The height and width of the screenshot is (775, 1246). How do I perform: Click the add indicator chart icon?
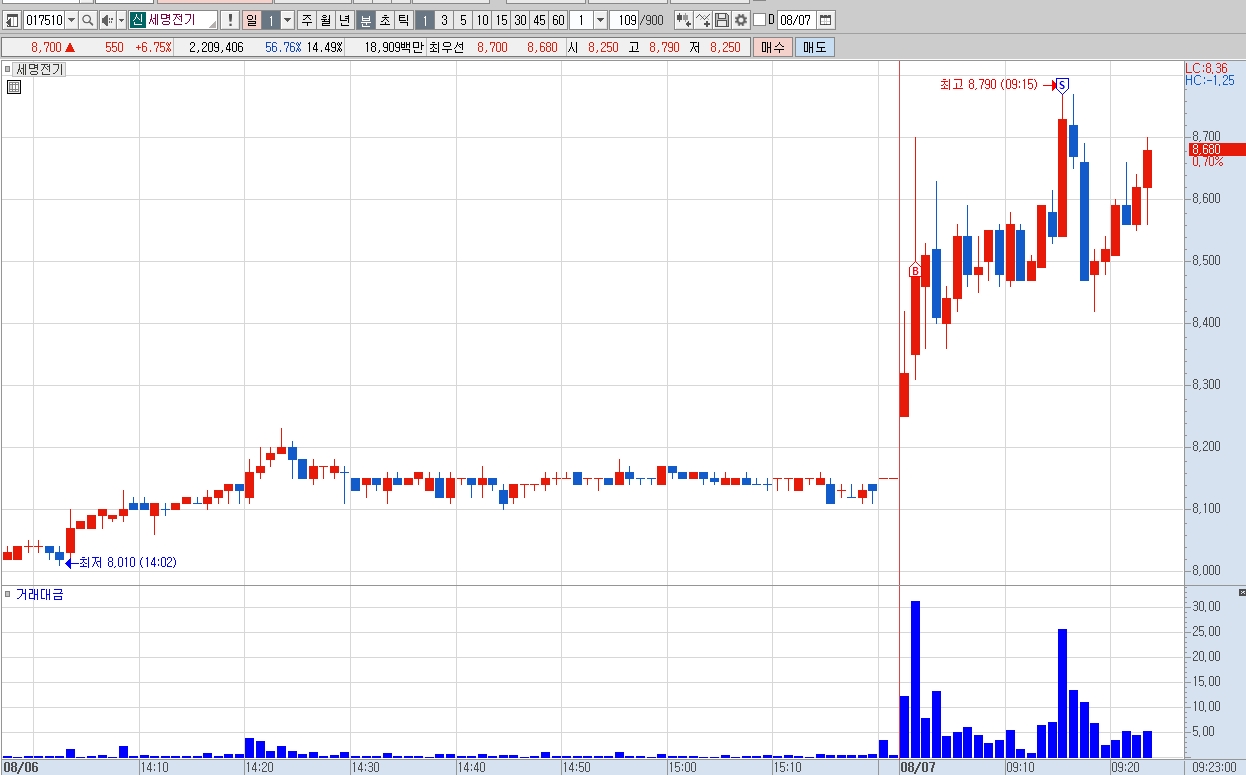pos(703,20)
